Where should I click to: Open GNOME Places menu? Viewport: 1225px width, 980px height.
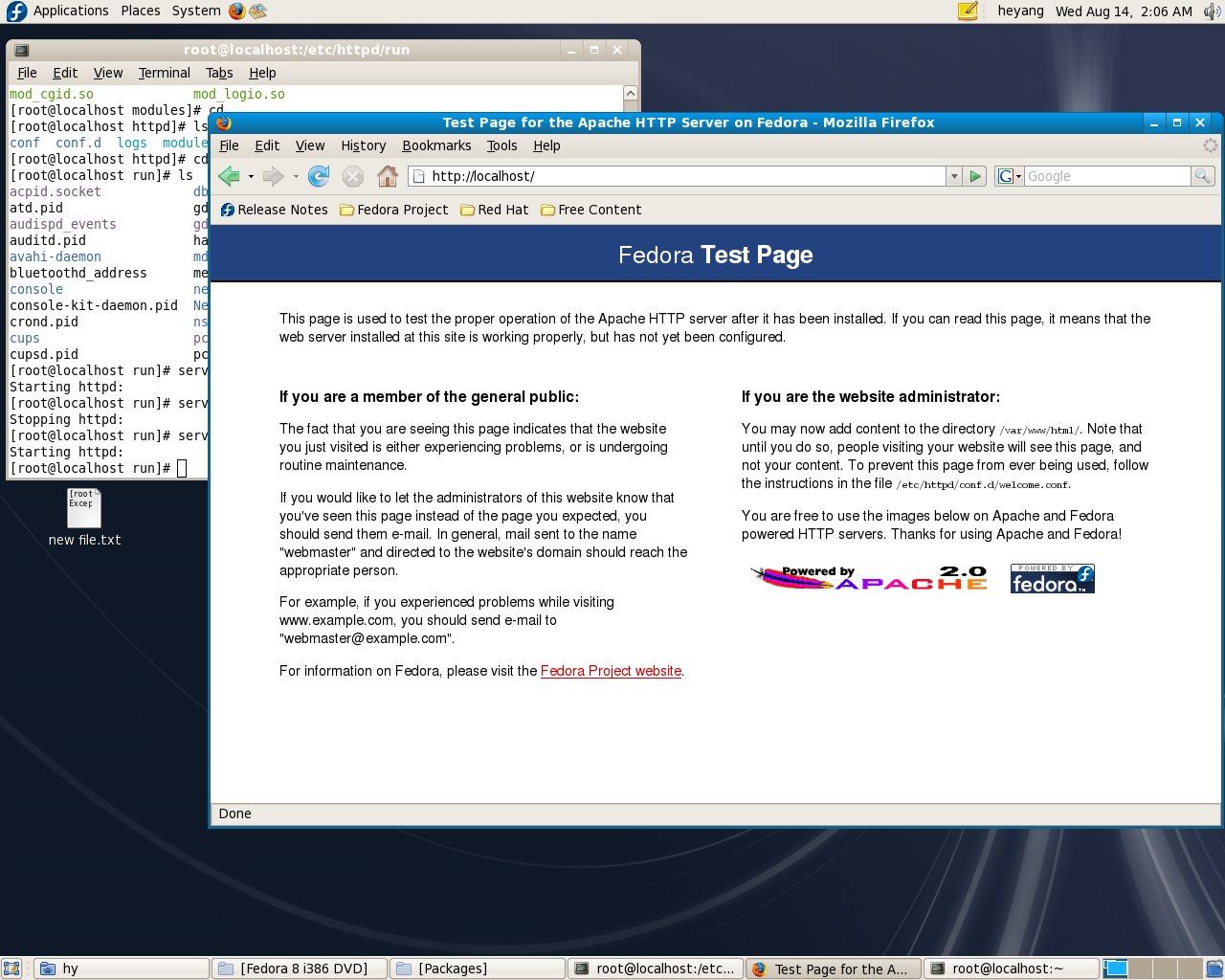tap(141, 11)
